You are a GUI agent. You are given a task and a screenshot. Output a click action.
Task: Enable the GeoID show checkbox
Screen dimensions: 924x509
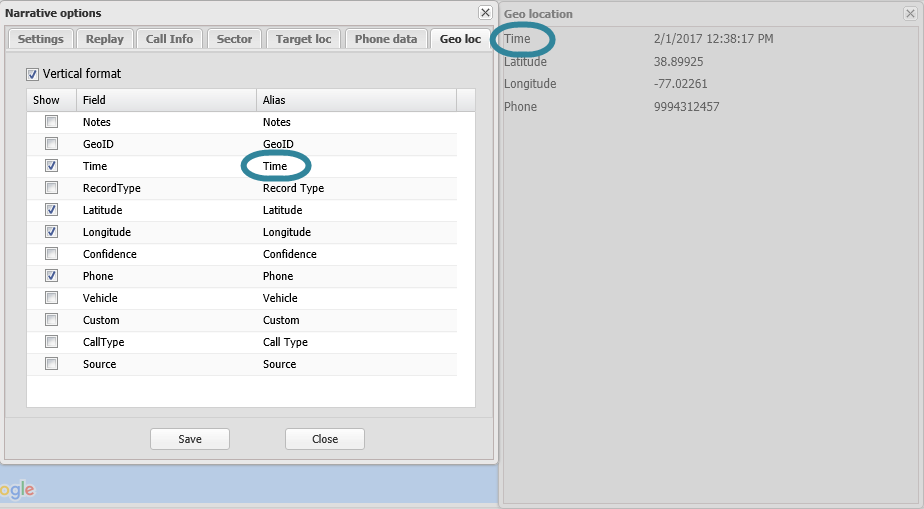point(51,144)
